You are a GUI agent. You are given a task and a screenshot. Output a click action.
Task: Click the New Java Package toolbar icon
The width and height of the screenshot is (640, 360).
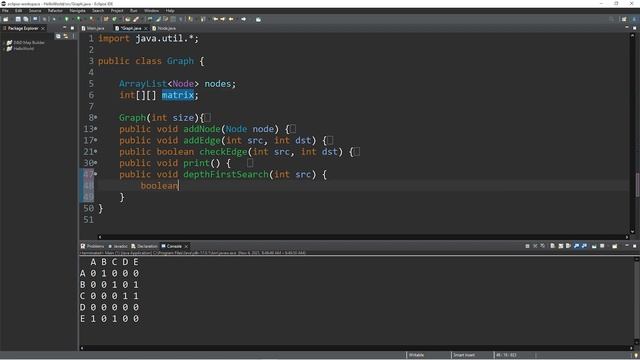[106, 19]
